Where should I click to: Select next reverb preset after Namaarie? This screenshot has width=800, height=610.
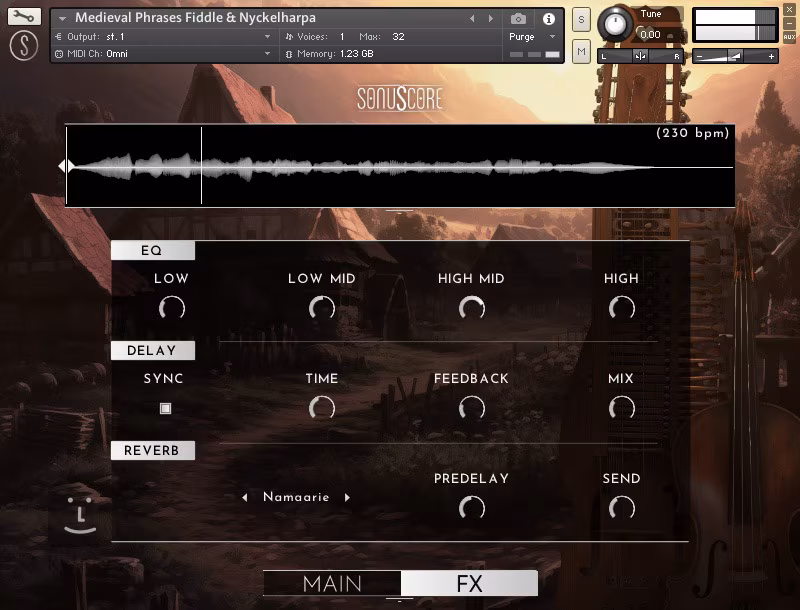pyautogui.click(x=348, y=498)
